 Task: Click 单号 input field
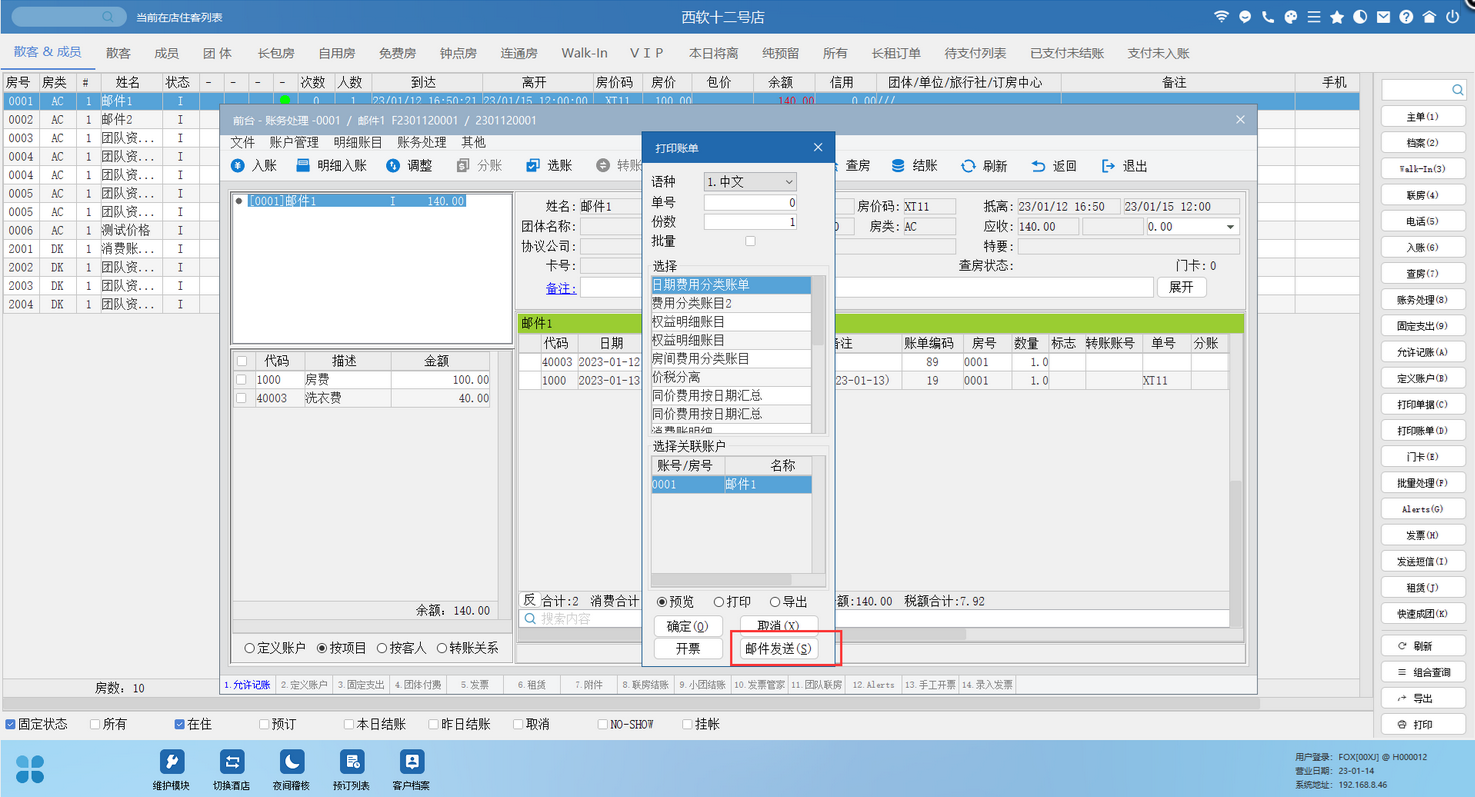point(750,203)
